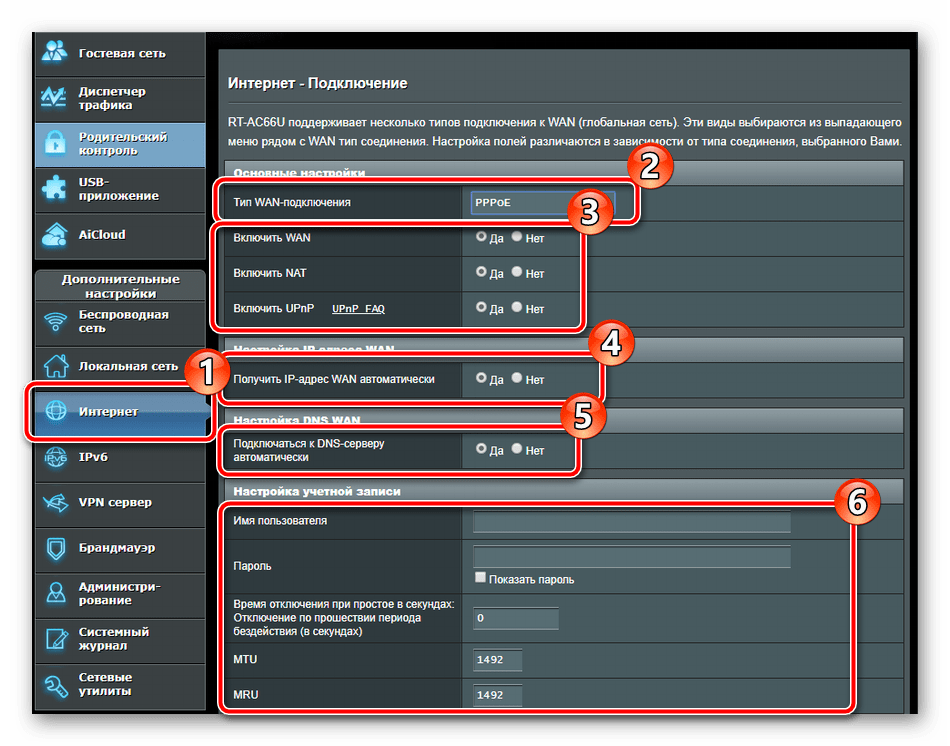Click the Дополнительные настройки sidebar header
The image size is (950, 746).
point(121,286)
